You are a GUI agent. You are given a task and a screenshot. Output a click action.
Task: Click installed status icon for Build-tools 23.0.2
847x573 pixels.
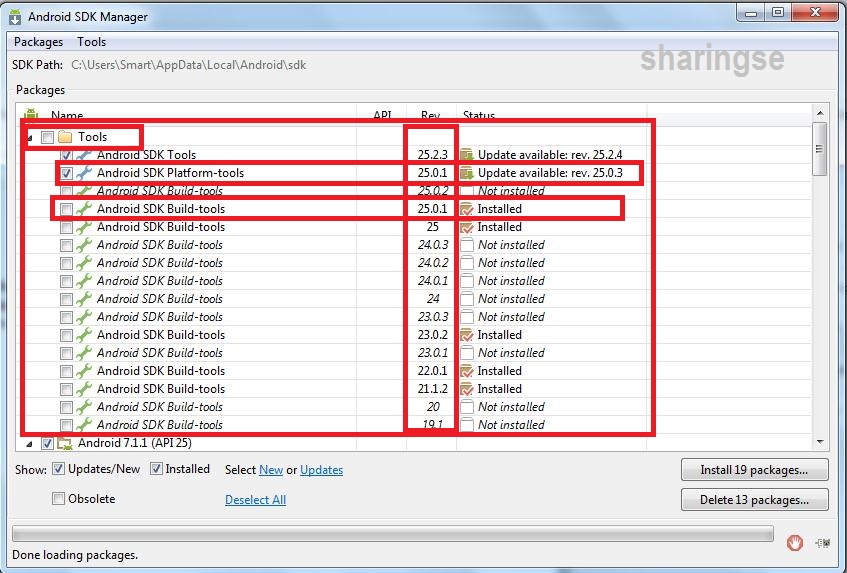pyautogui.click(x=467, y=335)
